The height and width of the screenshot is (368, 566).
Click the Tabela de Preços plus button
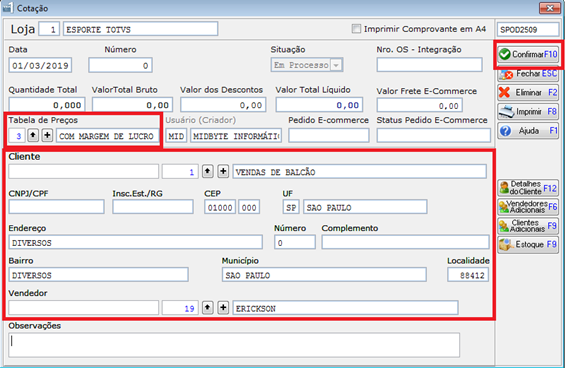pos(47,135)
